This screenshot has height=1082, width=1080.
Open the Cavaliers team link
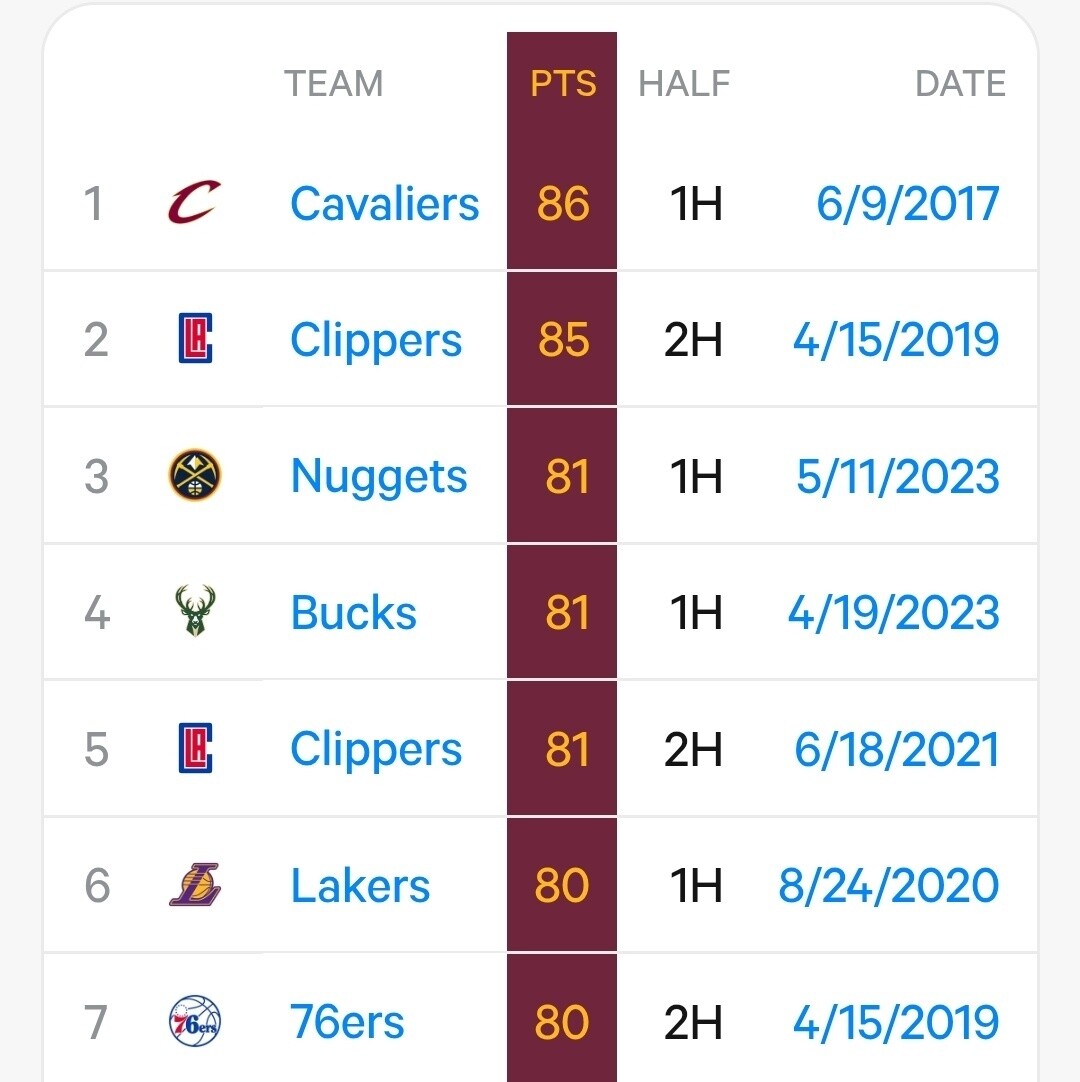(385, 204)
